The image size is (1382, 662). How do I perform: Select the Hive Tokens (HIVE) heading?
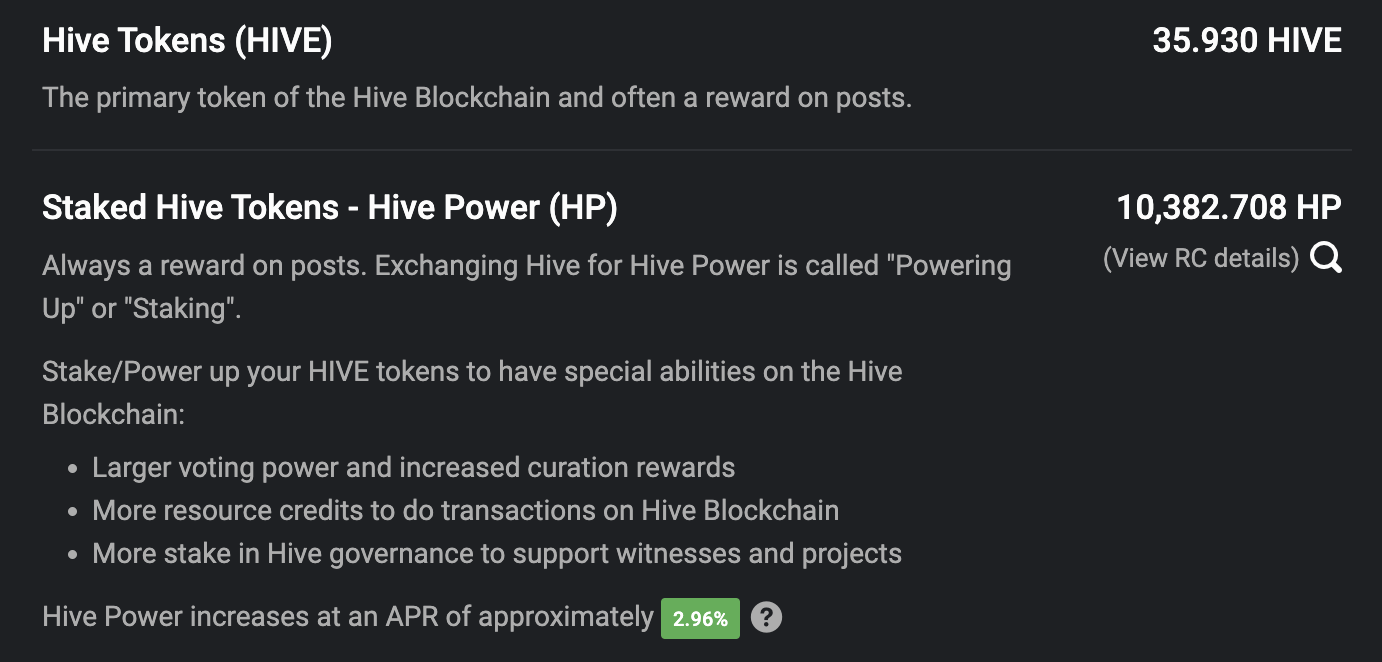(187, 41)
